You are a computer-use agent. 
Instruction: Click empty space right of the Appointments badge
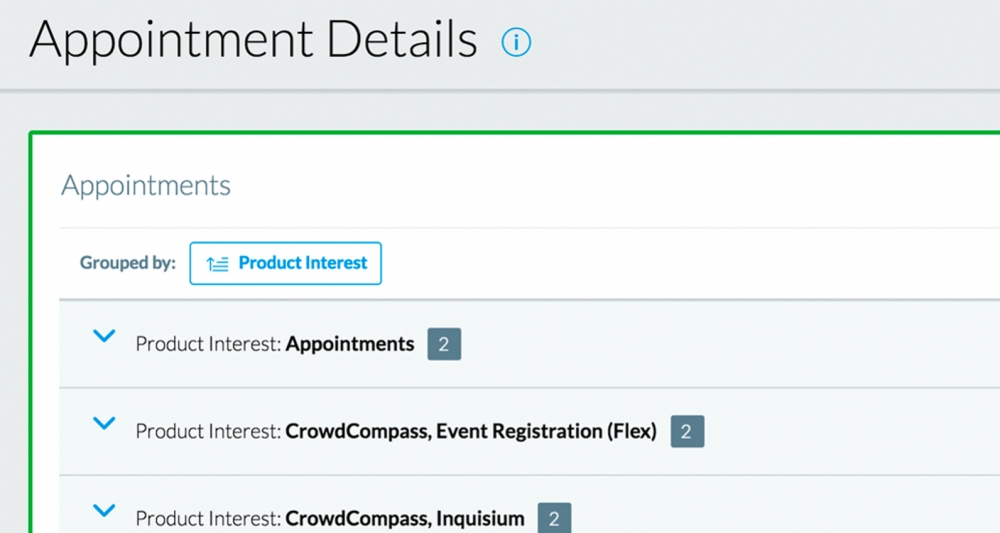pyautogui.click(x=700, y=345)
